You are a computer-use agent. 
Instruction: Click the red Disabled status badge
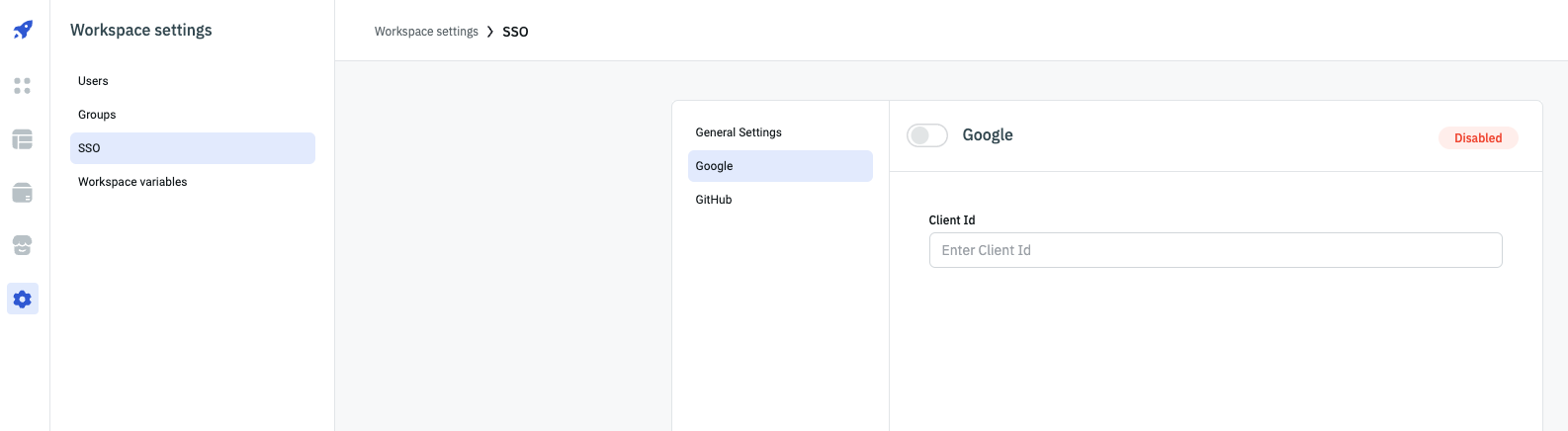1478,138
